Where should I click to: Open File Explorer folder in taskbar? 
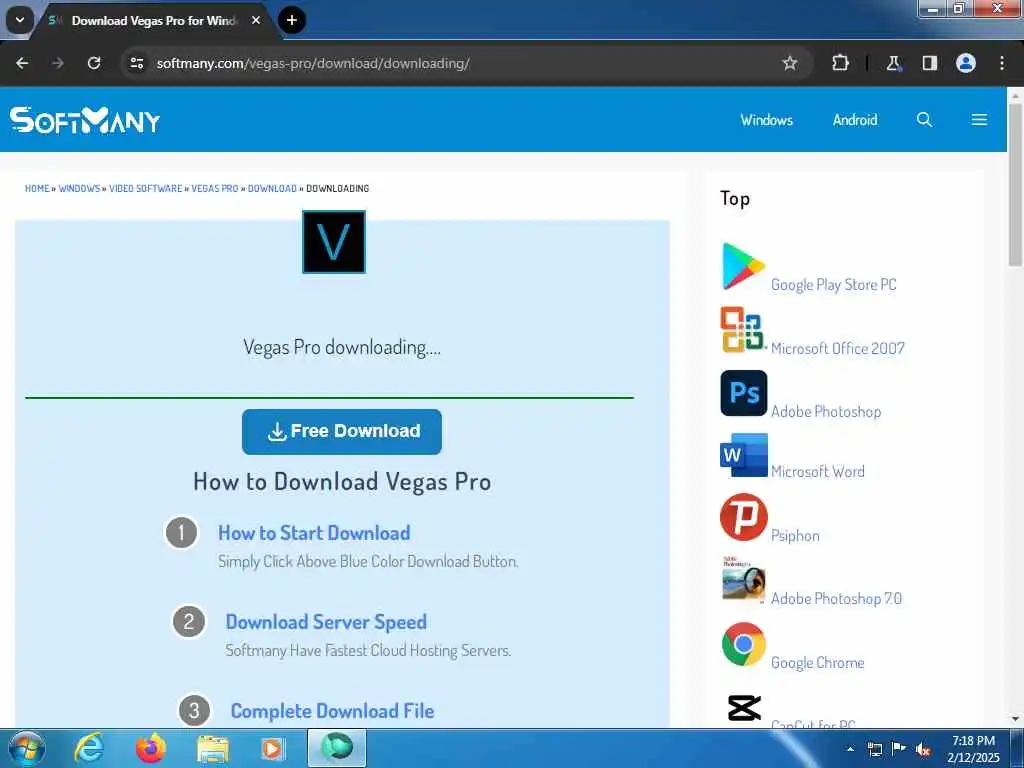213,749
